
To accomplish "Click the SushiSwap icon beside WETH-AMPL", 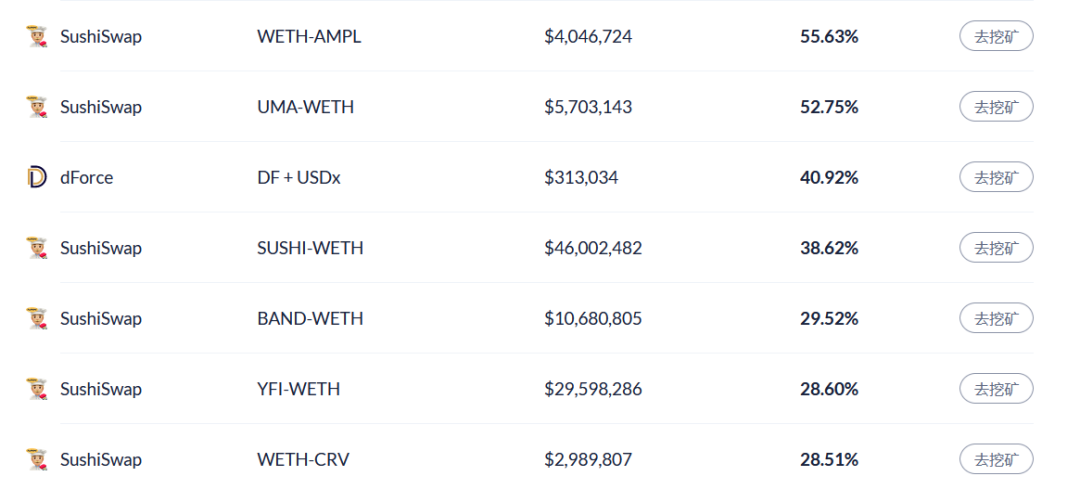I will [37, 37].
